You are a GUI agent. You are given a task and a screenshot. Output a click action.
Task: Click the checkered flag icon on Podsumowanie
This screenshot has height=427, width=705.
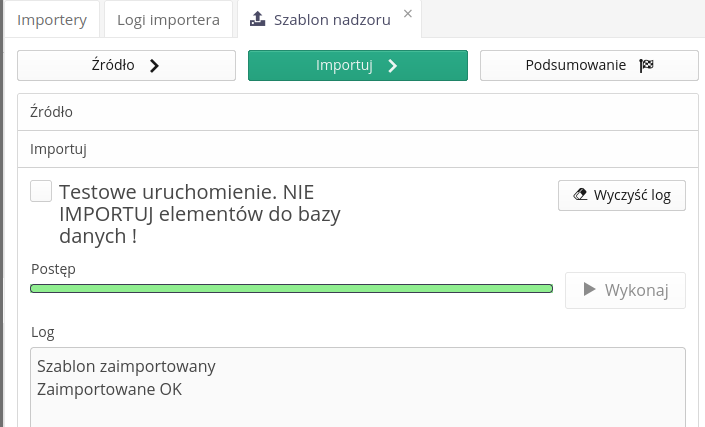coord(646,66)
